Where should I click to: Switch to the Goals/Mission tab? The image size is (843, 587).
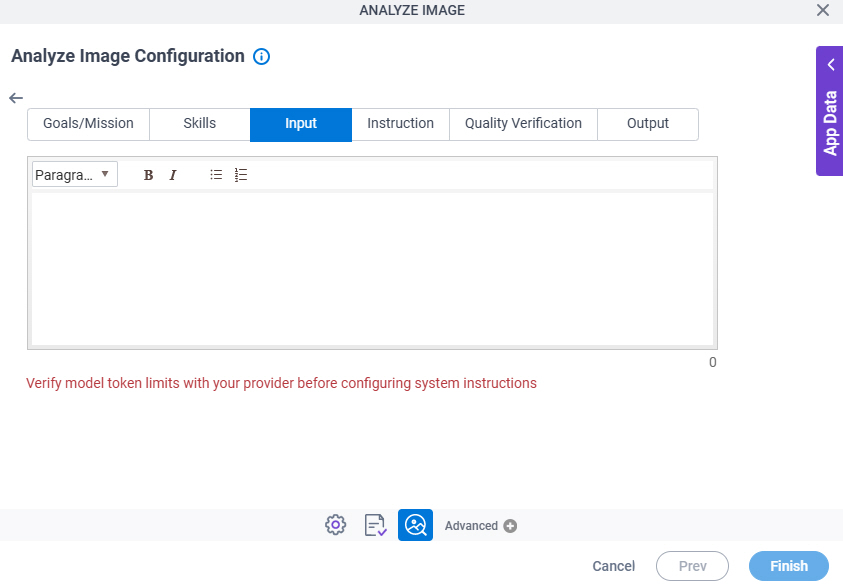point(88,124)
